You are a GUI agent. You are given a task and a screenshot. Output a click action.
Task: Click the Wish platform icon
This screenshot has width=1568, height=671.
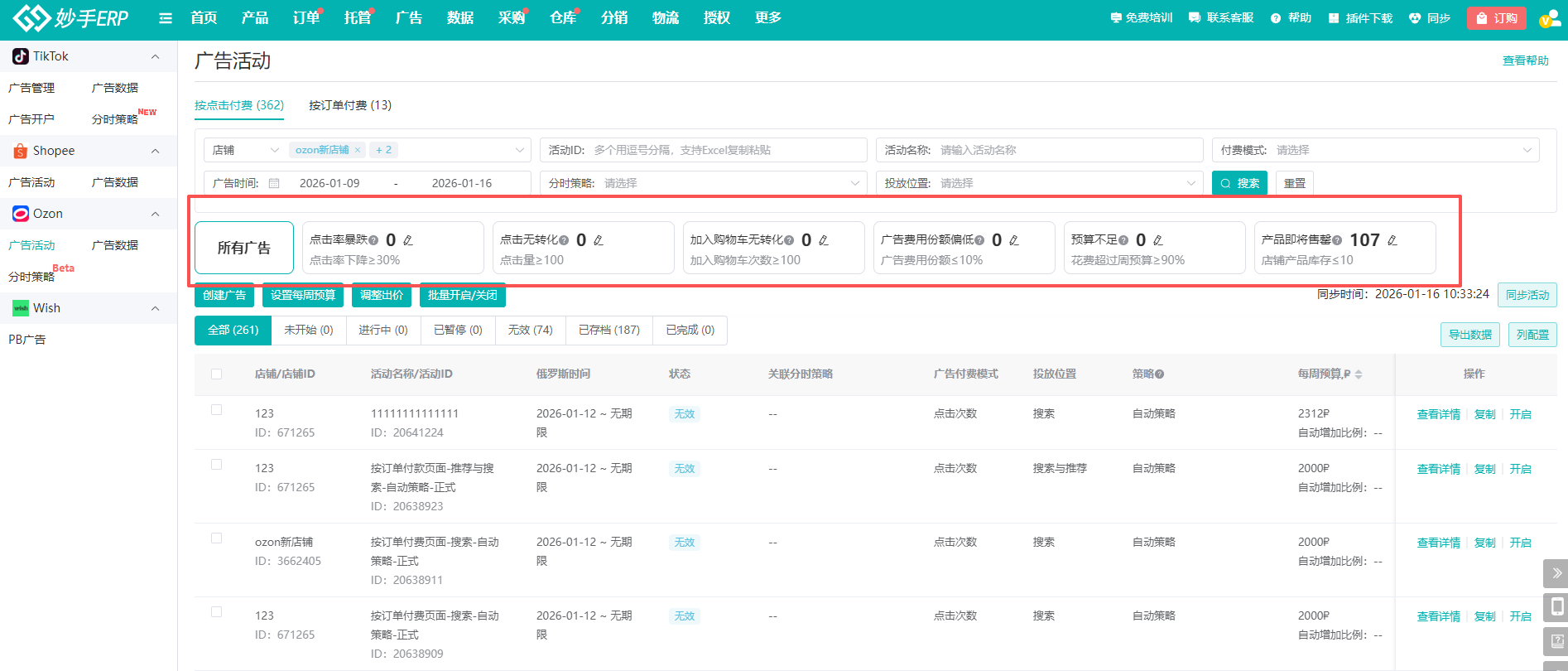pyautogui.click(x=21, y=308)
